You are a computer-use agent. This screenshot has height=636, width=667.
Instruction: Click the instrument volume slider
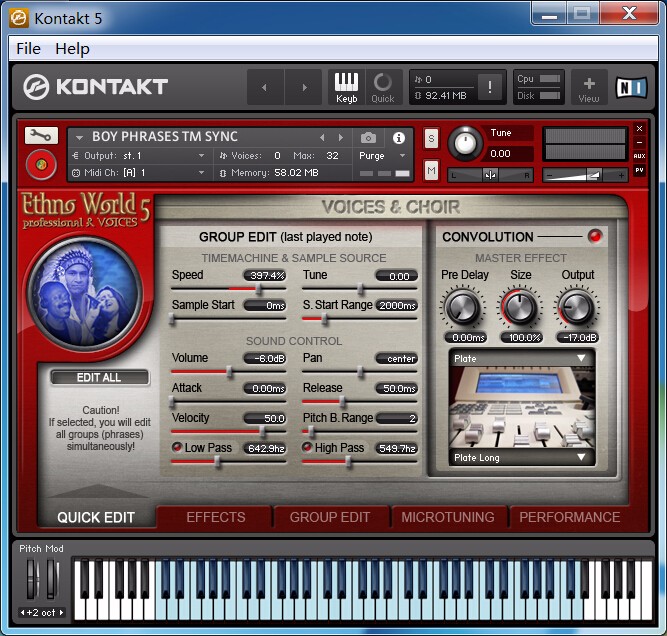[585, 175]
